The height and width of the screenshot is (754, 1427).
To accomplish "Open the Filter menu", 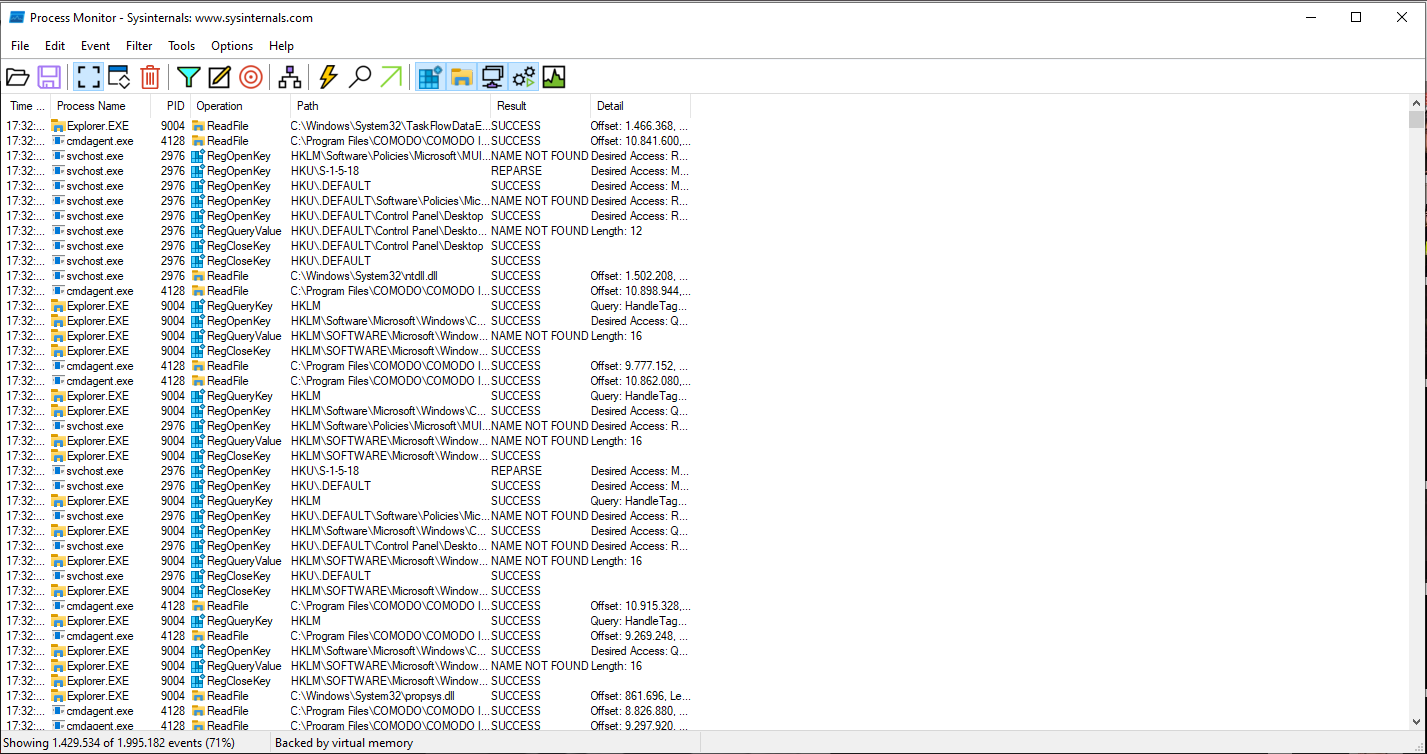I will [x=139, y=46].
